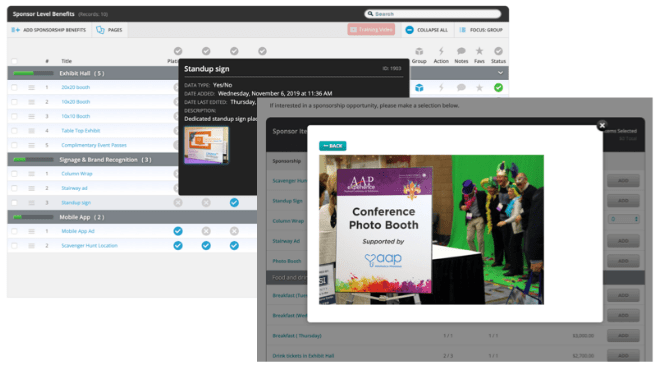Click the Notes speech bubble in 20x20 booth row
Viewport: 659px width, 365px height.
461,87
